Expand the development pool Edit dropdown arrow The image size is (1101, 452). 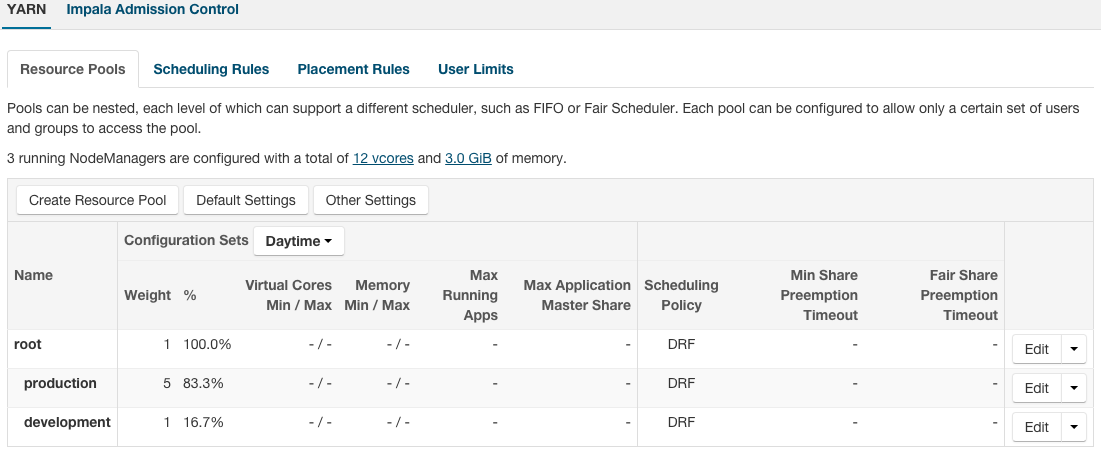pyautogui.click(x=1074, y=427)
